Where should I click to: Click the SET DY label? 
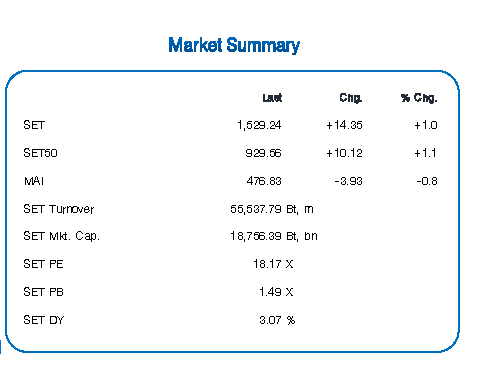click(x=43, y=320)
